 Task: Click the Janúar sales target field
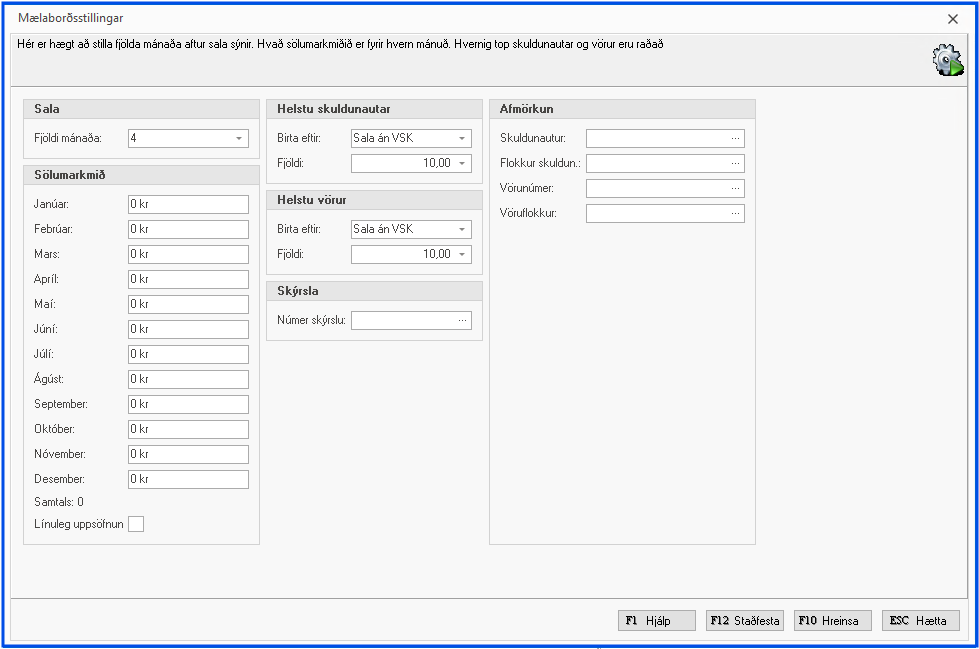(188, 204)
